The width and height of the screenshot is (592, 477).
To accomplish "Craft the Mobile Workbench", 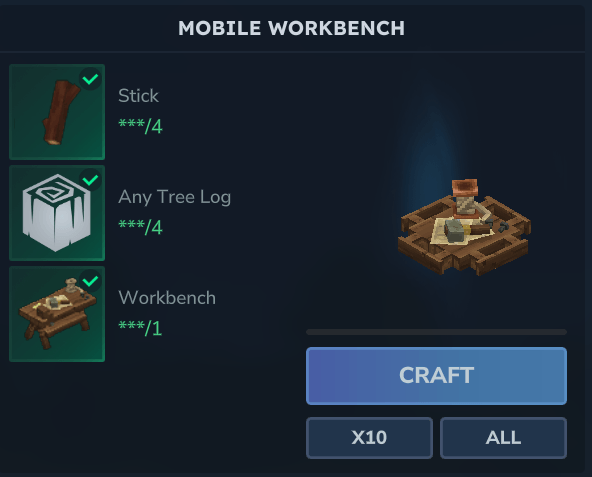I will click(x=436, y=376).
